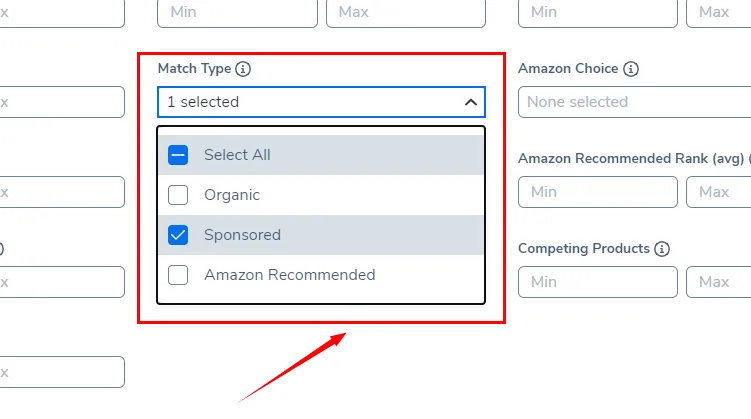The height and width of the screenshot is (419, 751).
Task: Check the Organic checkbox
Action: pos(178,195)
